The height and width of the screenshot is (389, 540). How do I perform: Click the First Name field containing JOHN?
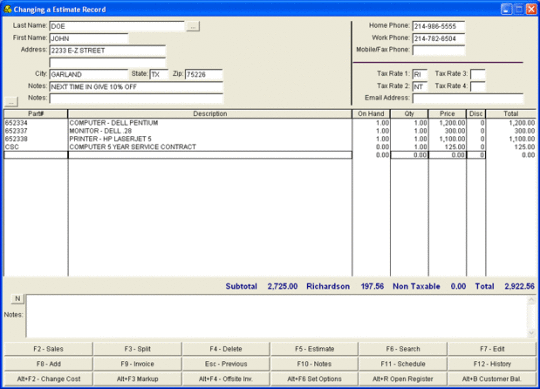click(x=89, y=39)
